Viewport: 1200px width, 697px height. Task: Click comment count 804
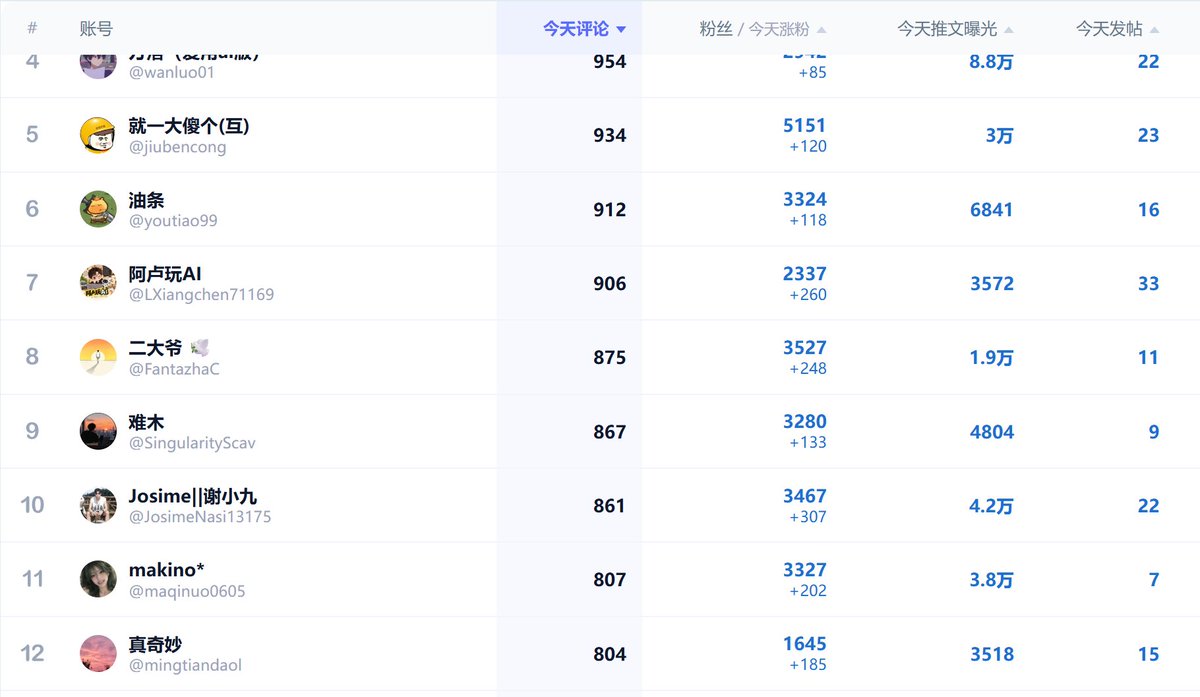610,653
